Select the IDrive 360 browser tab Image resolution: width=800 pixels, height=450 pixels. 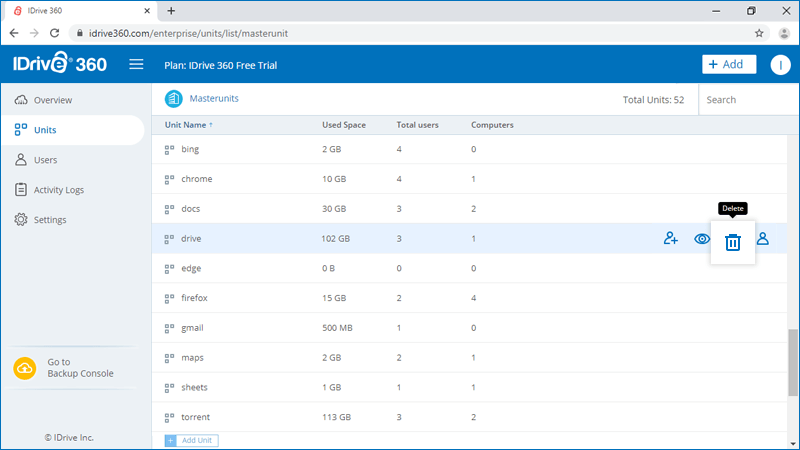pos(79,11)
